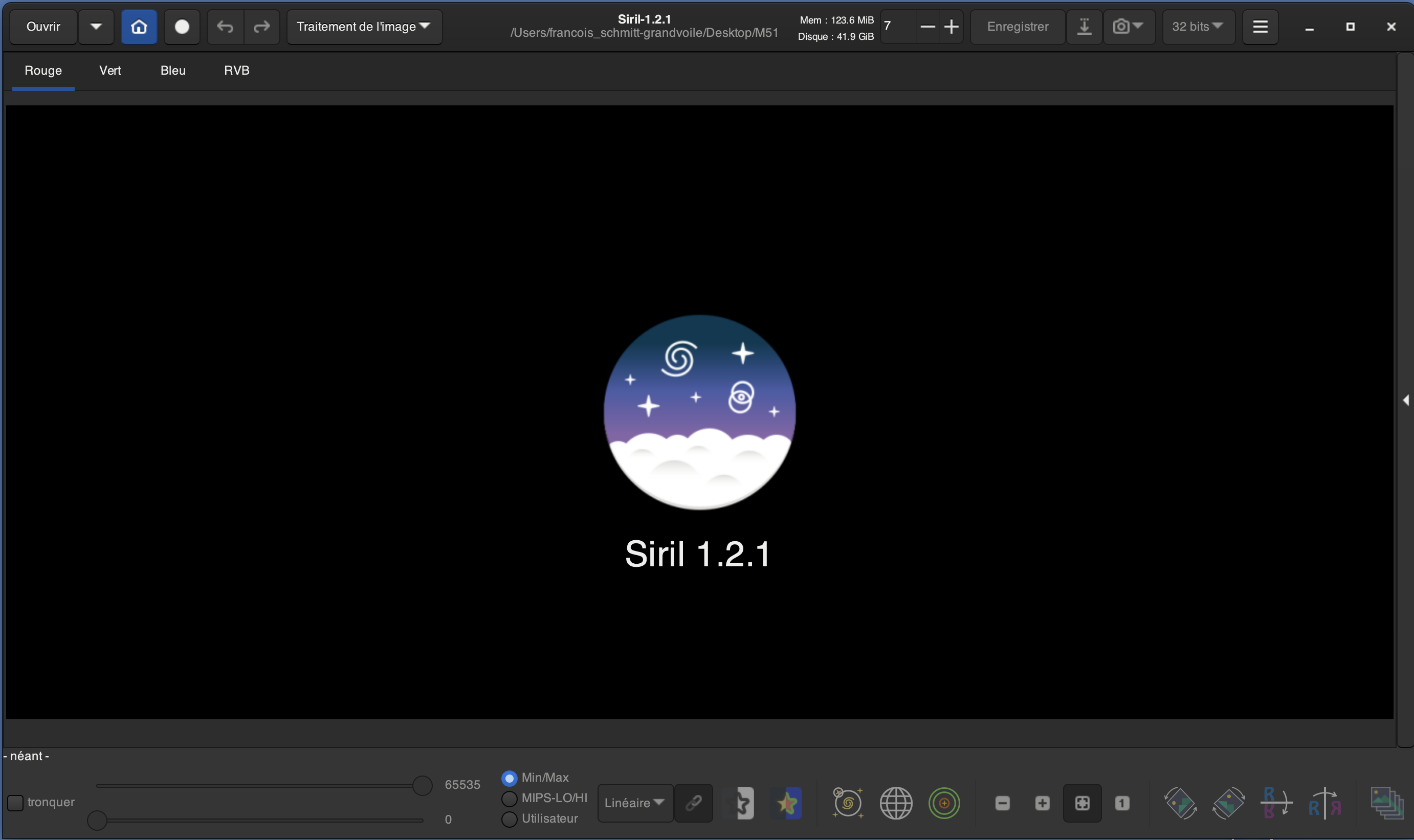
Task: Click the upper 65535 slider handle
Action: [x=422, y=785]
